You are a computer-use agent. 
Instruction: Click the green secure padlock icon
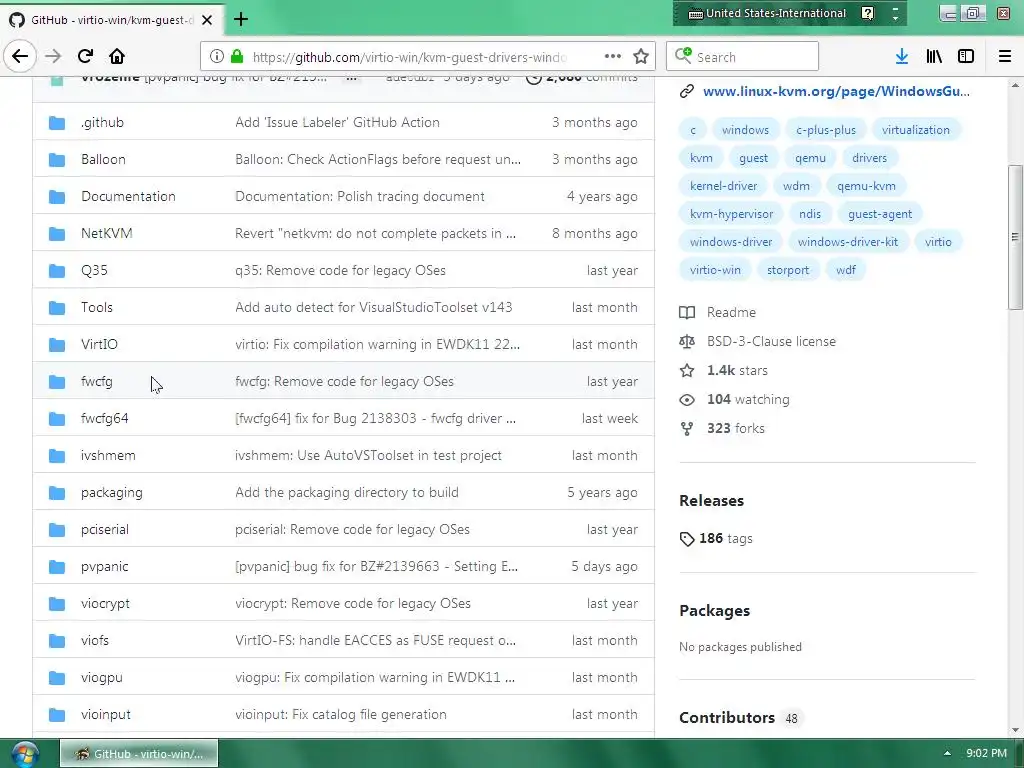[x=237, y=57]
